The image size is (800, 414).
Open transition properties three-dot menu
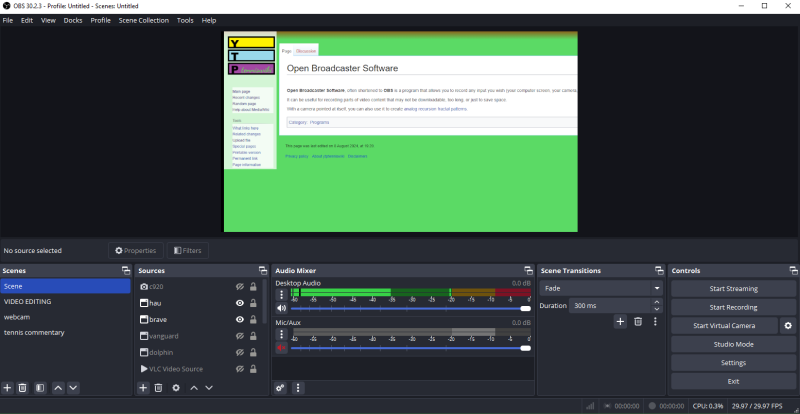[x=656, y=322]
